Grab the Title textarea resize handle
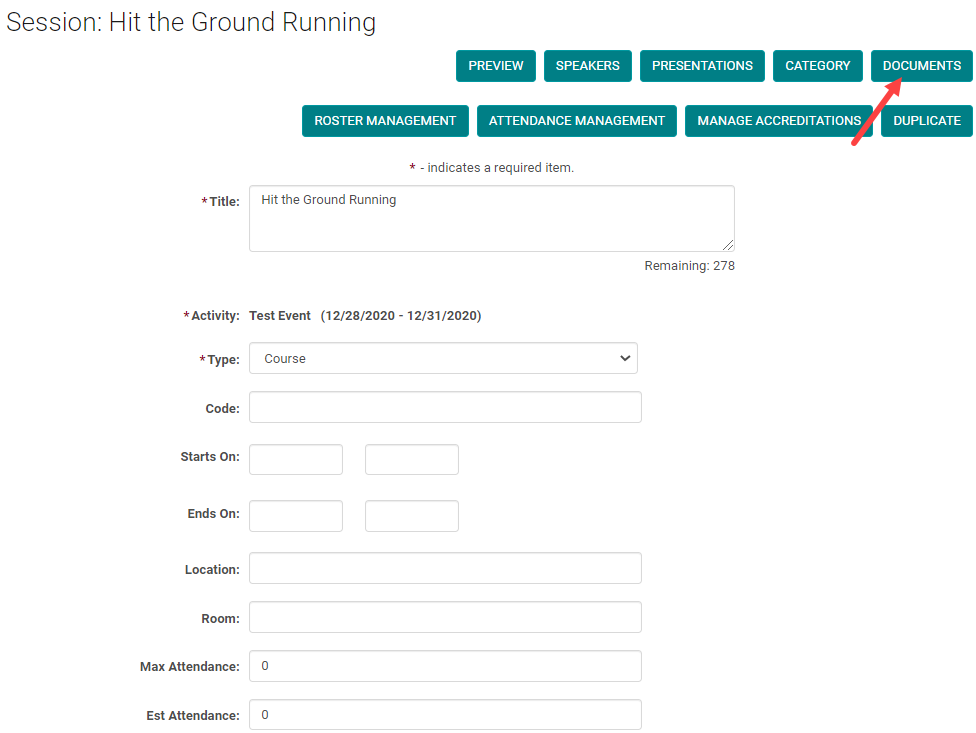 (x=728, y=245)
